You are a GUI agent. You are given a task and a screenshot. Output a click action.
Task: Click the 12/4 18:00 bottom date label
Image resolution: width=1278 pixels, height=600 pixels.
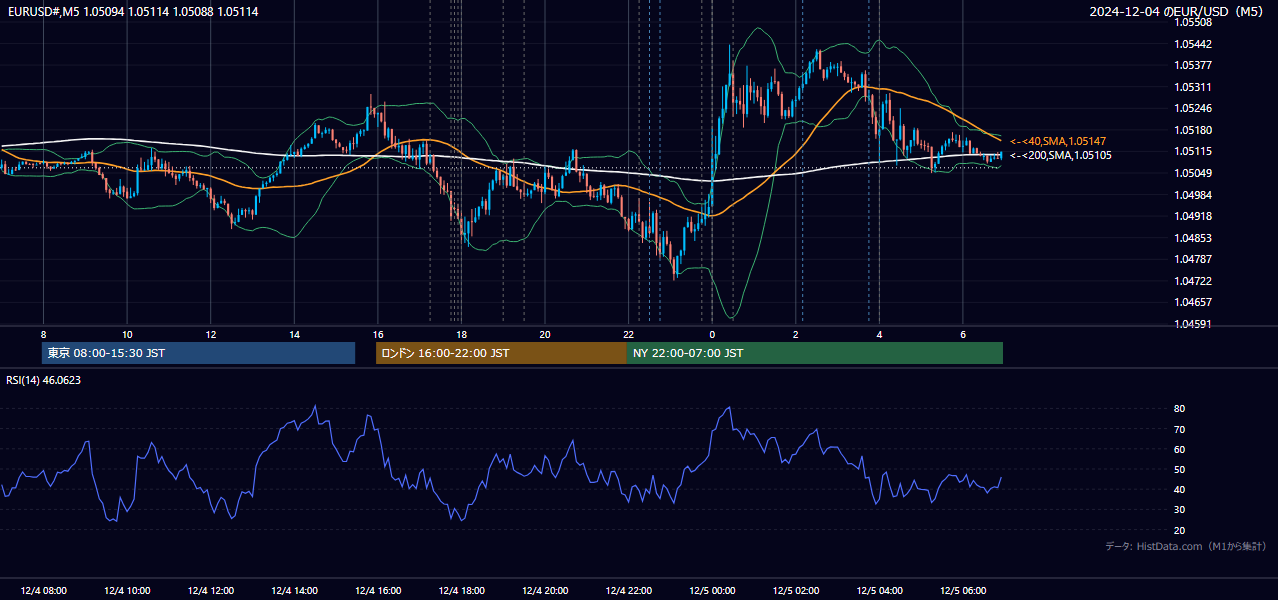[461, 591]
